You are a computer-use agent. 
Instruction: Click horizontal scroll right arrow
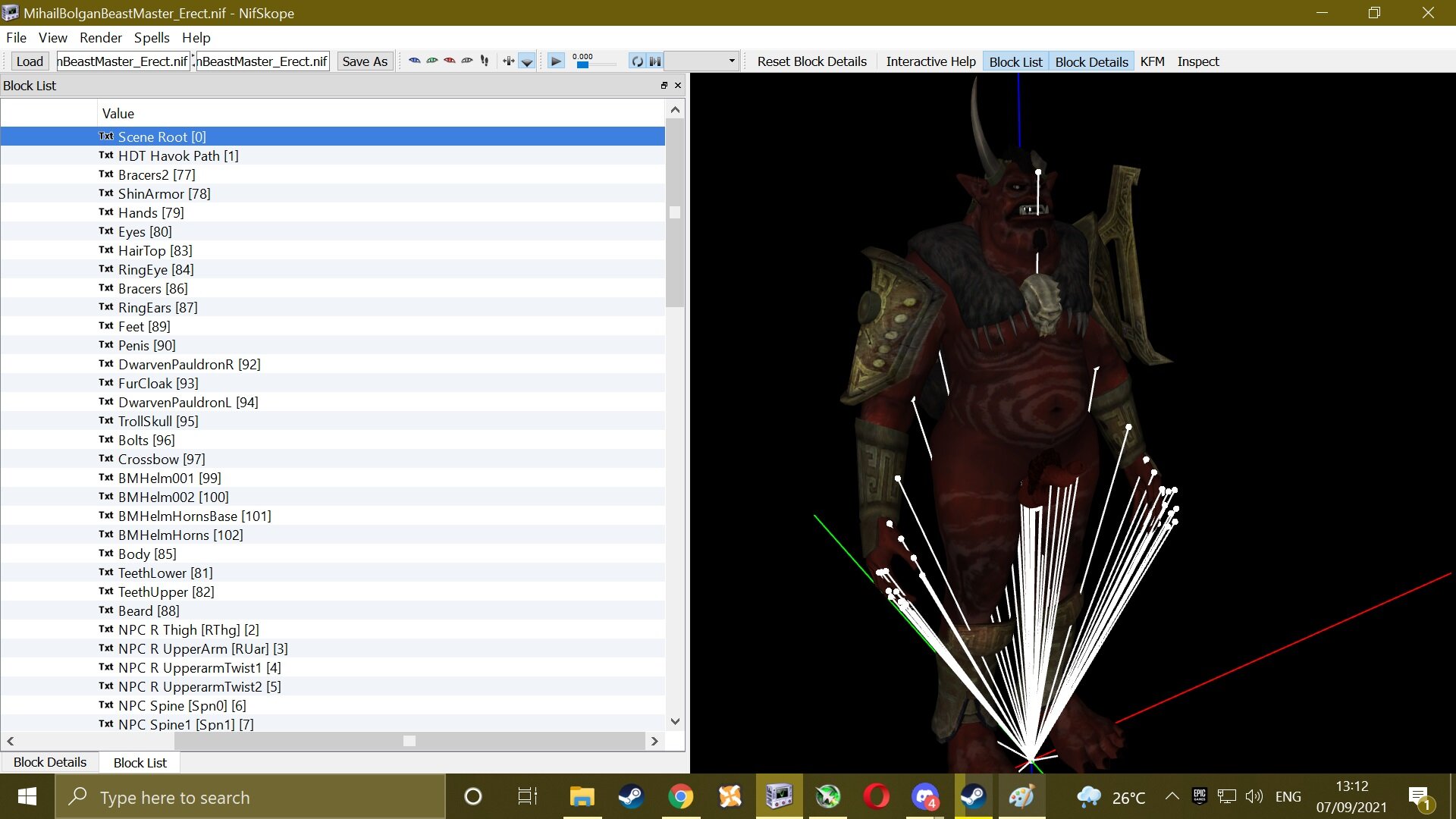click(x=654, y=741)
